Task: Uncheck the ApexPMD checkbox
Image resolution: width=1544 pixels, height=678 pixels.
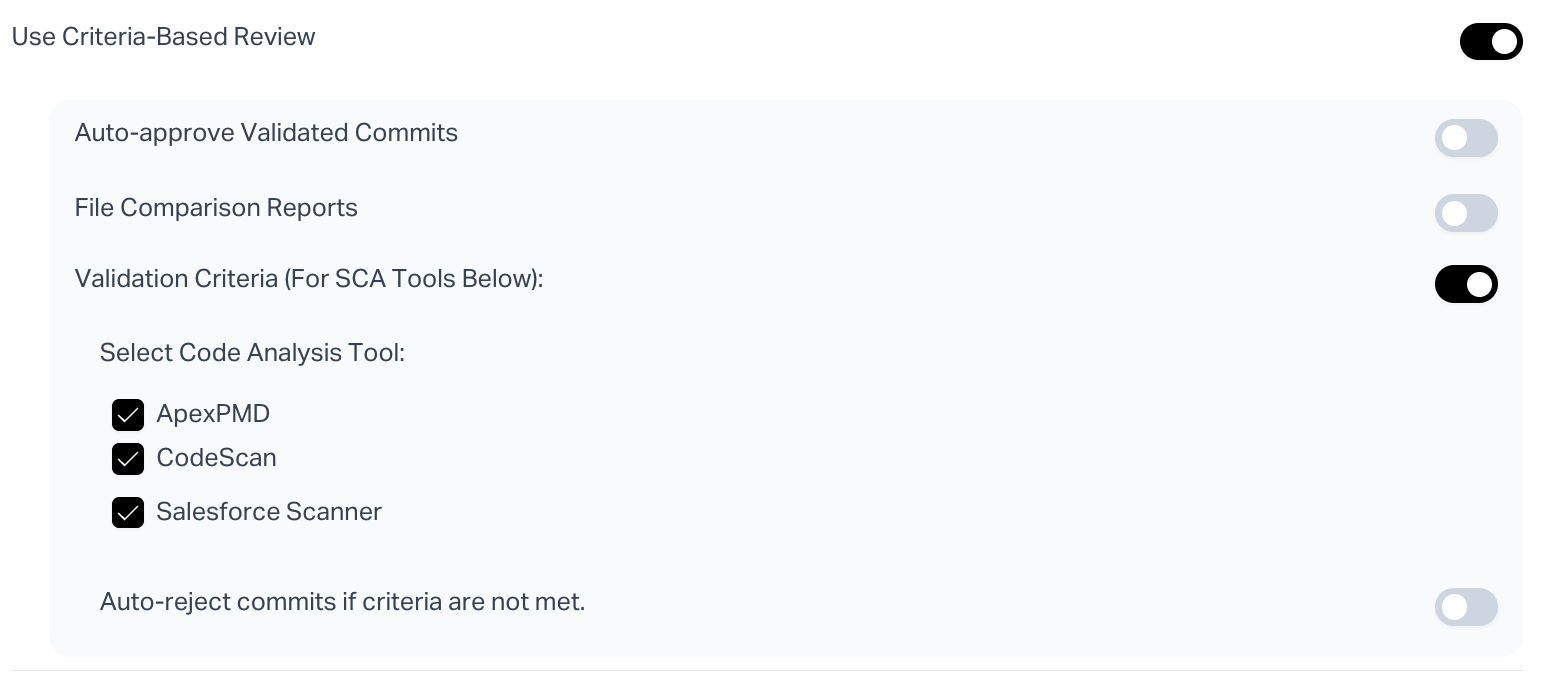Action: pos(128,415)
